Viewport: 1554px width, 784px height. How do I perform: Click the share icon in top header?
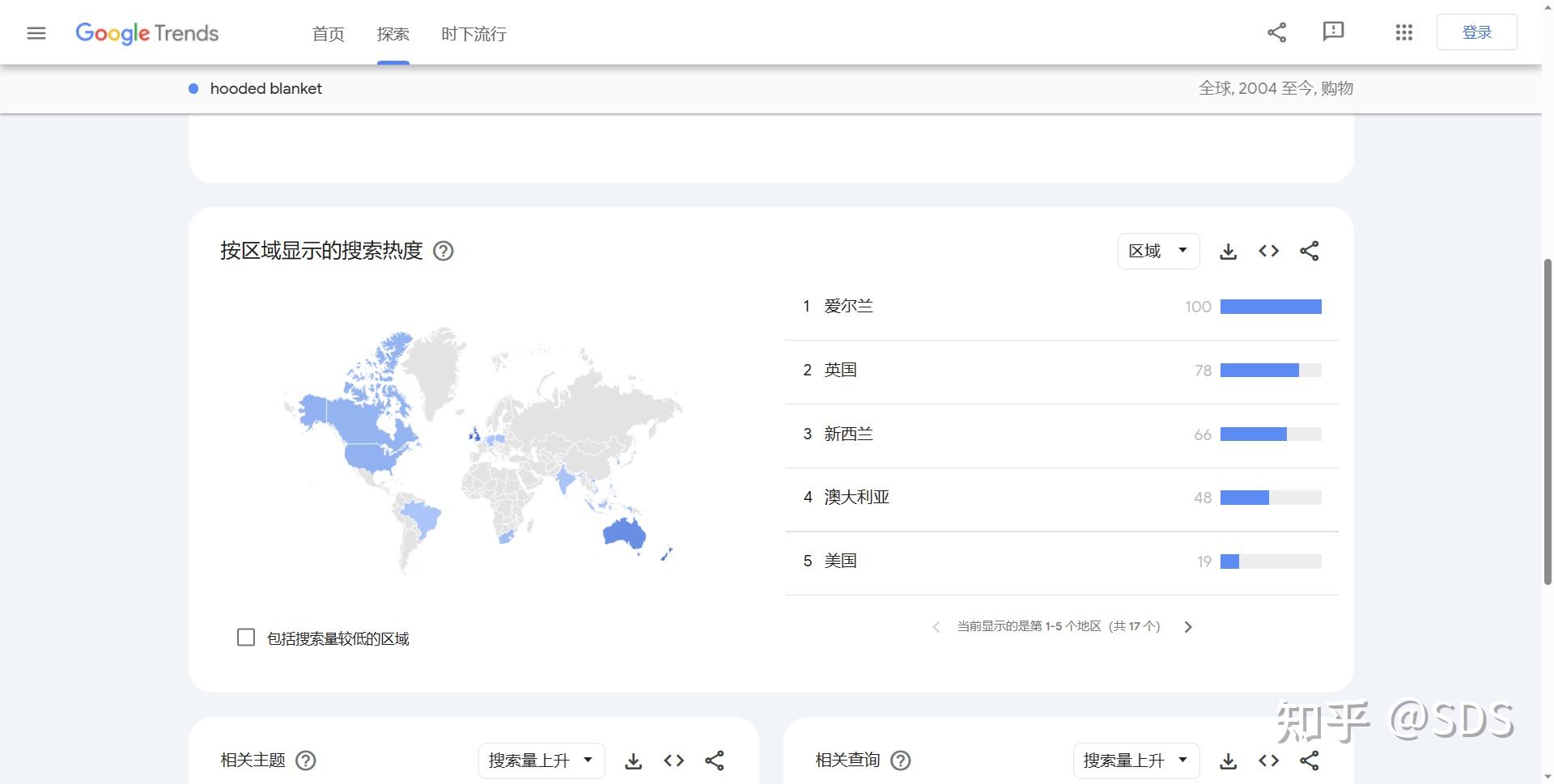pos(1276,32)
